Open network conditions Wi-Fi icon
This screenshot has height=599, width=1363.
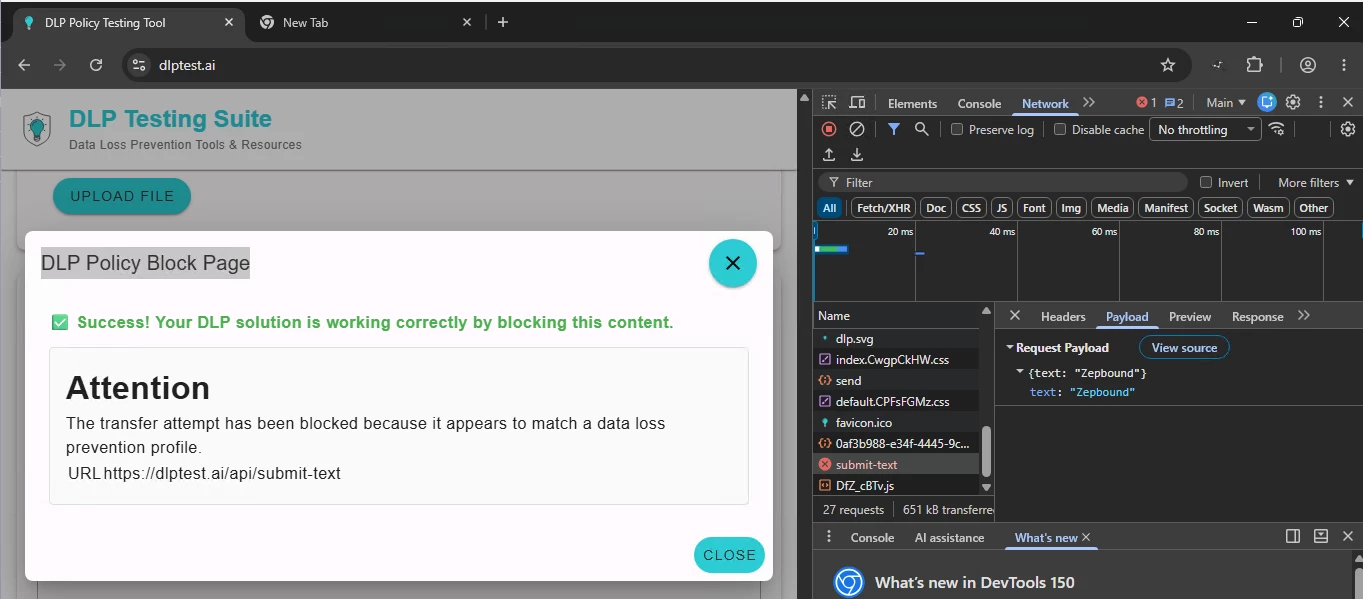tap(1276, 129)
